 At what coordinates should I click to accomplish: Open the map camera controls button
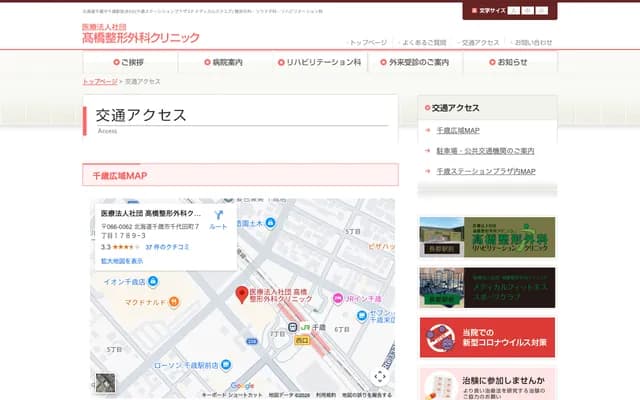379,377
